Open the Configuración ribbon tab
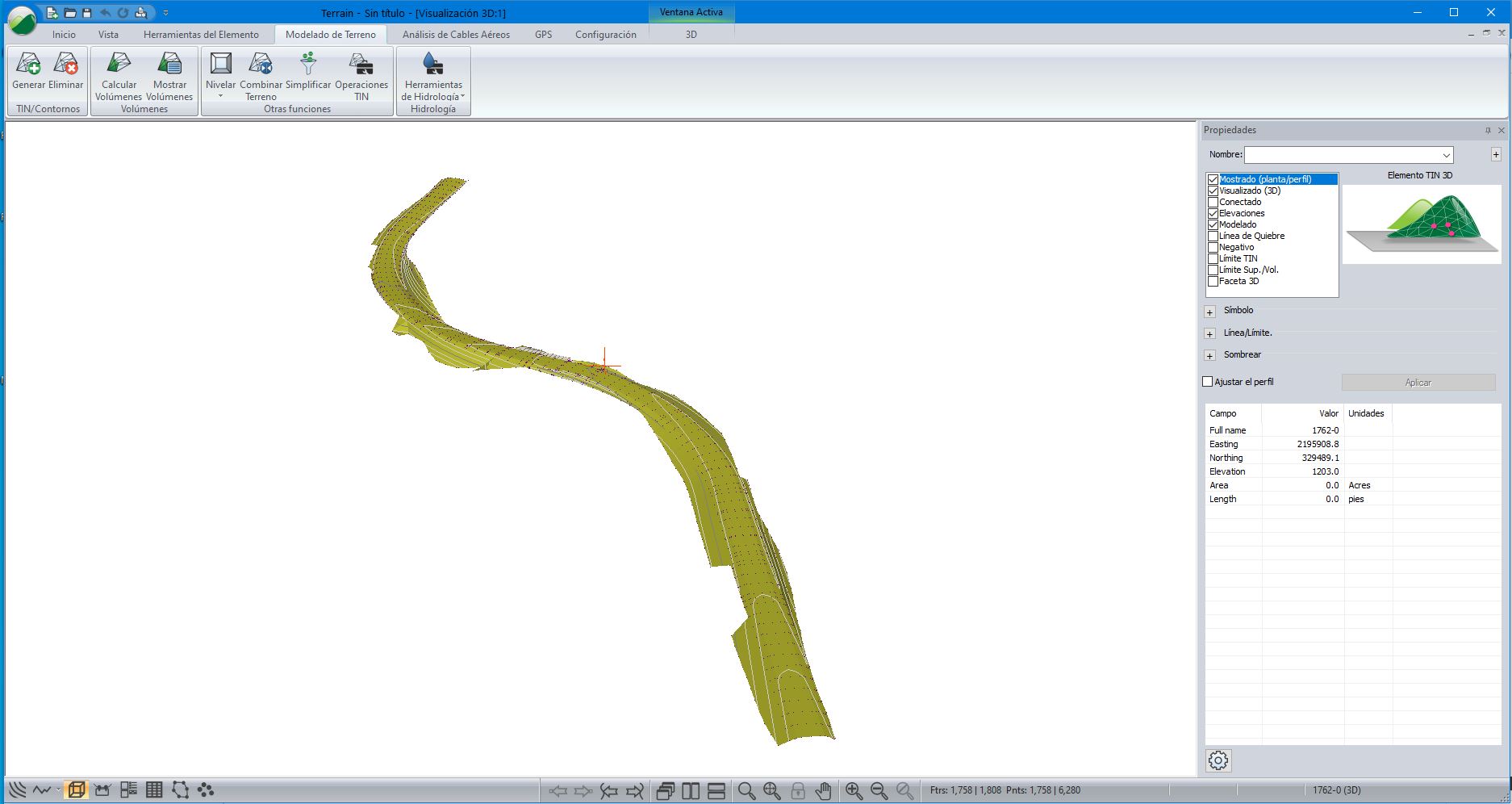 (605, 35)
